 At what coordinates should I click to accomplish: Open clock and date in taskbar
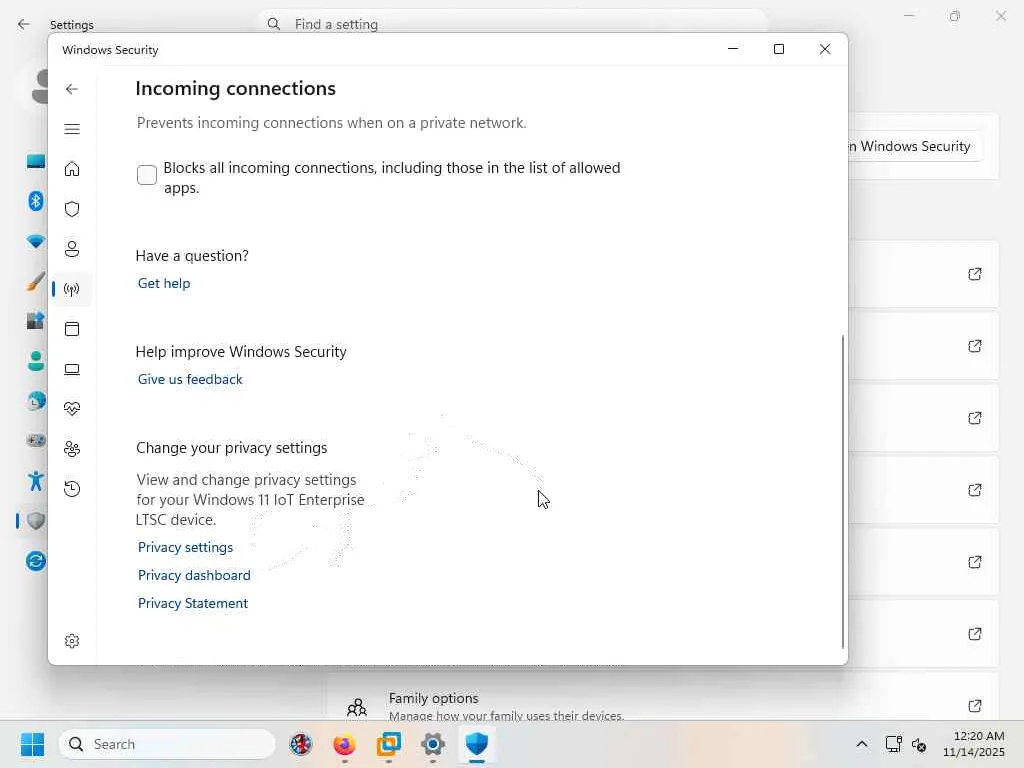point(974,744)
